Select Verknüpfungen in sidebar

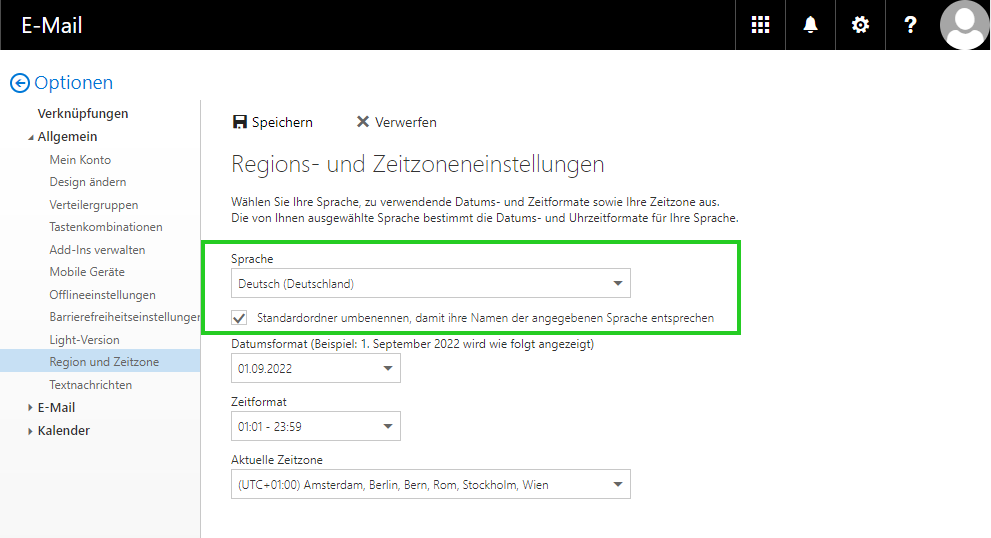pyautogui.click(x=83, y=114)
